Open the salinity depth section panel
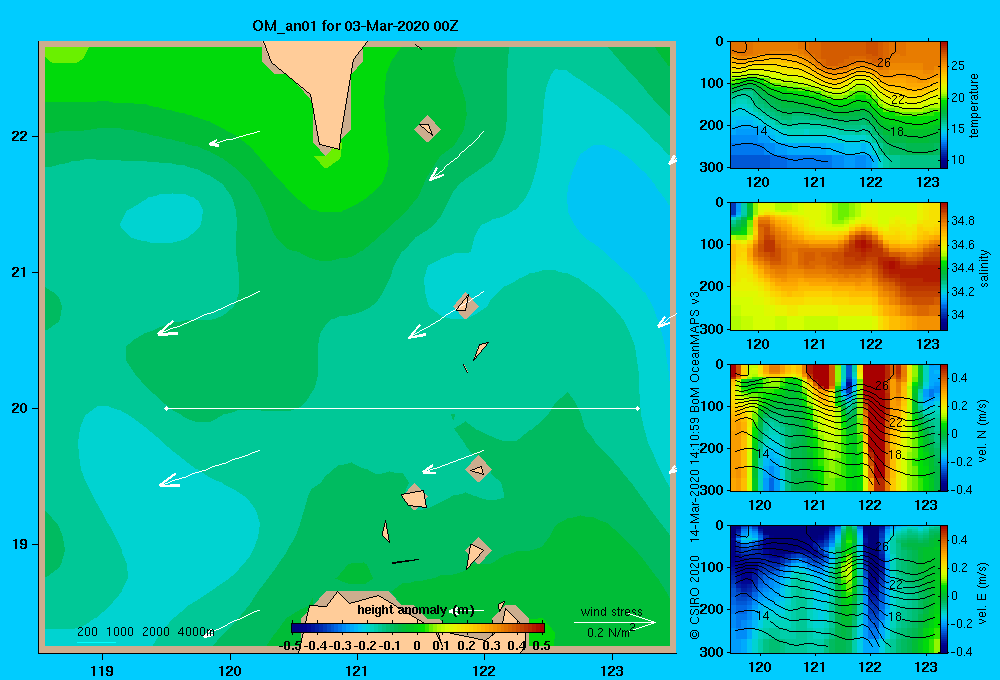This screenshot has width=1000, height=680. click(834, 266)
